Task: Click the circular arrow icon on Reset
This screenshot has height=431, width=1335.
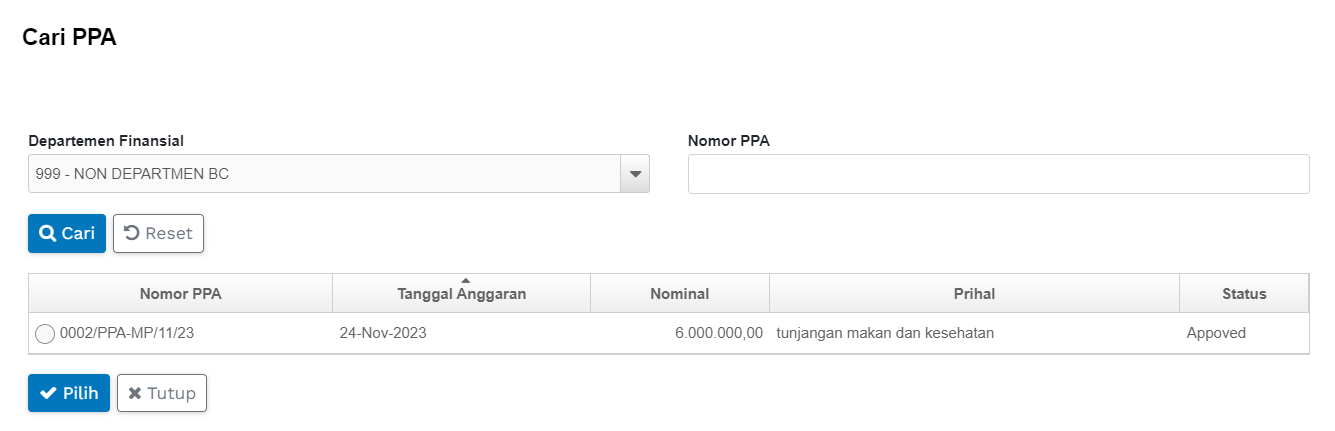Action: click(x=131, y=234)
